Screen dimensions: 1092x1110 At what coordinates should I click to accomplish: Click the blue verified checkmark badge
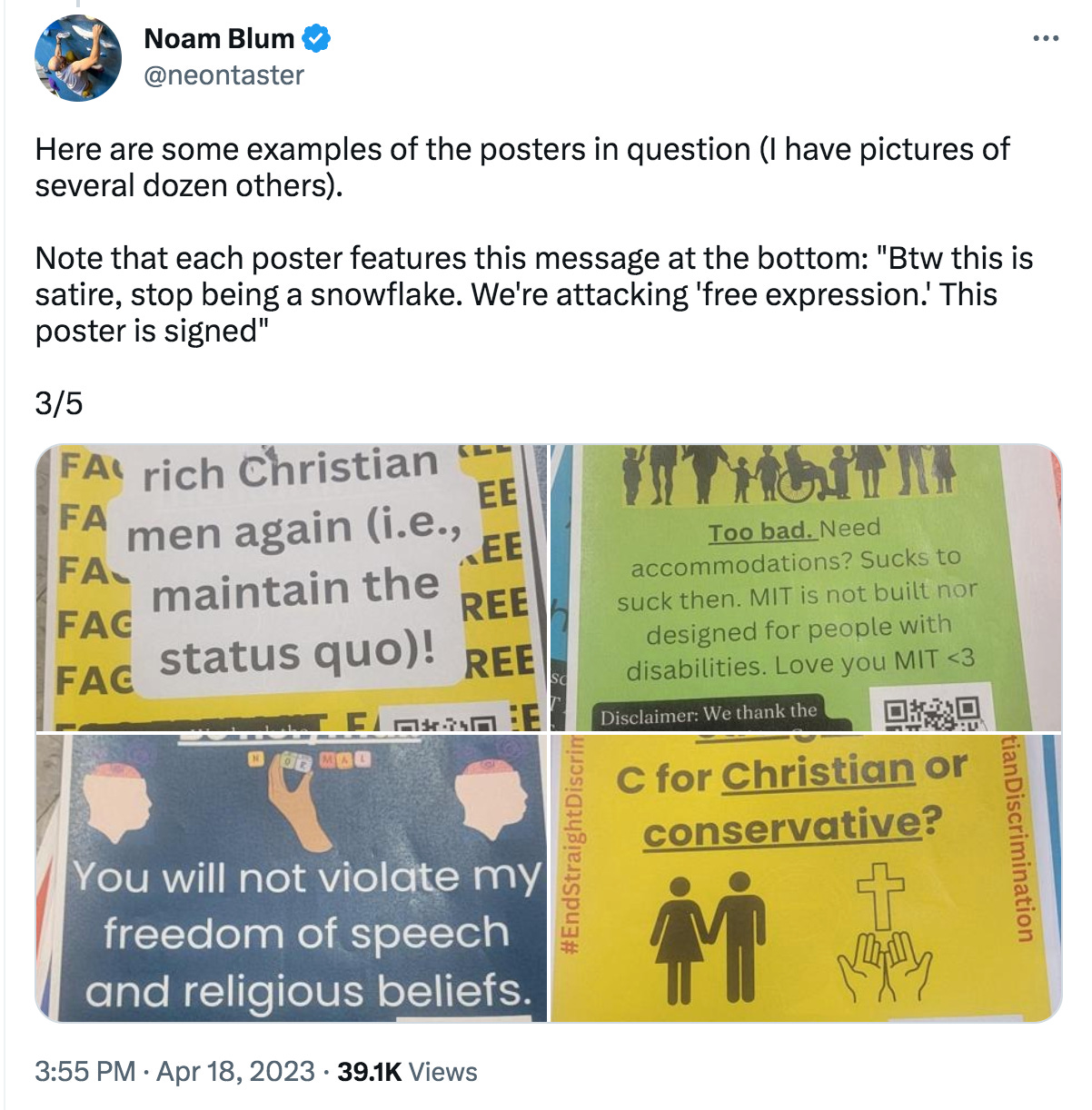click(316, 39)
